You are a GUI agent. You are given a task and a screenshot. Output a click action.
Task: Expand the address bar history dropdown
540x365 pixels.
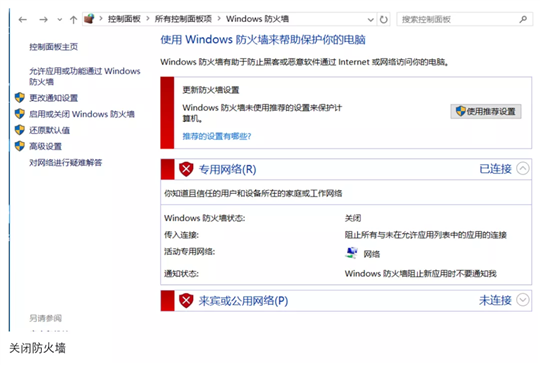tap(371, 20)
